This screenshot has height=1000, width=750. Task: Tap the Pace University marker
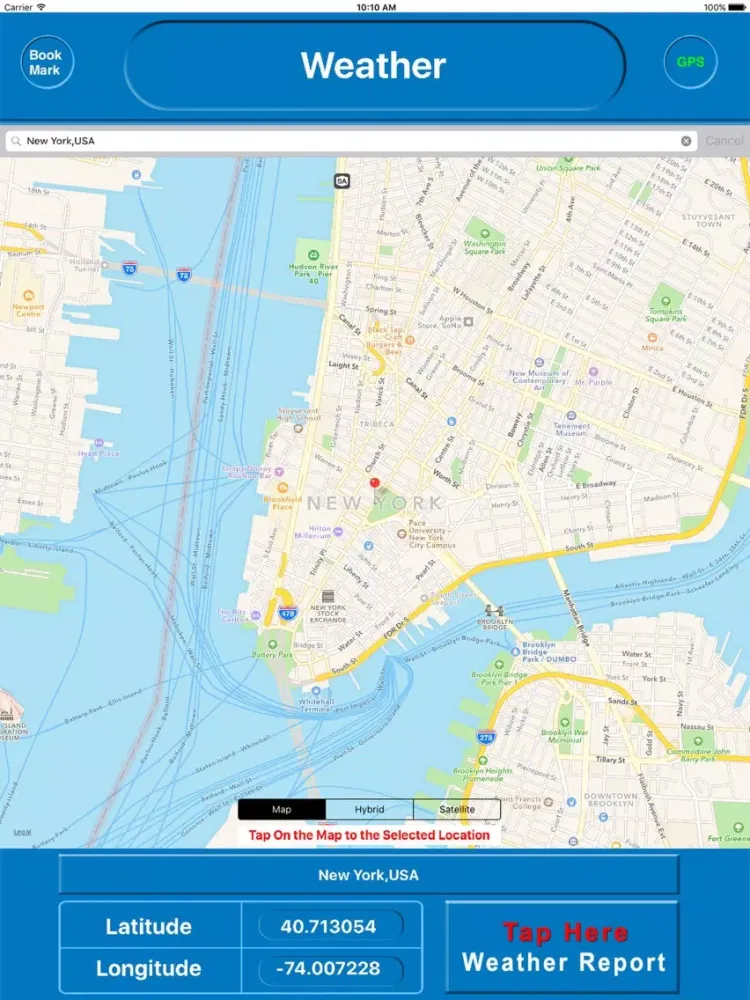402,534
